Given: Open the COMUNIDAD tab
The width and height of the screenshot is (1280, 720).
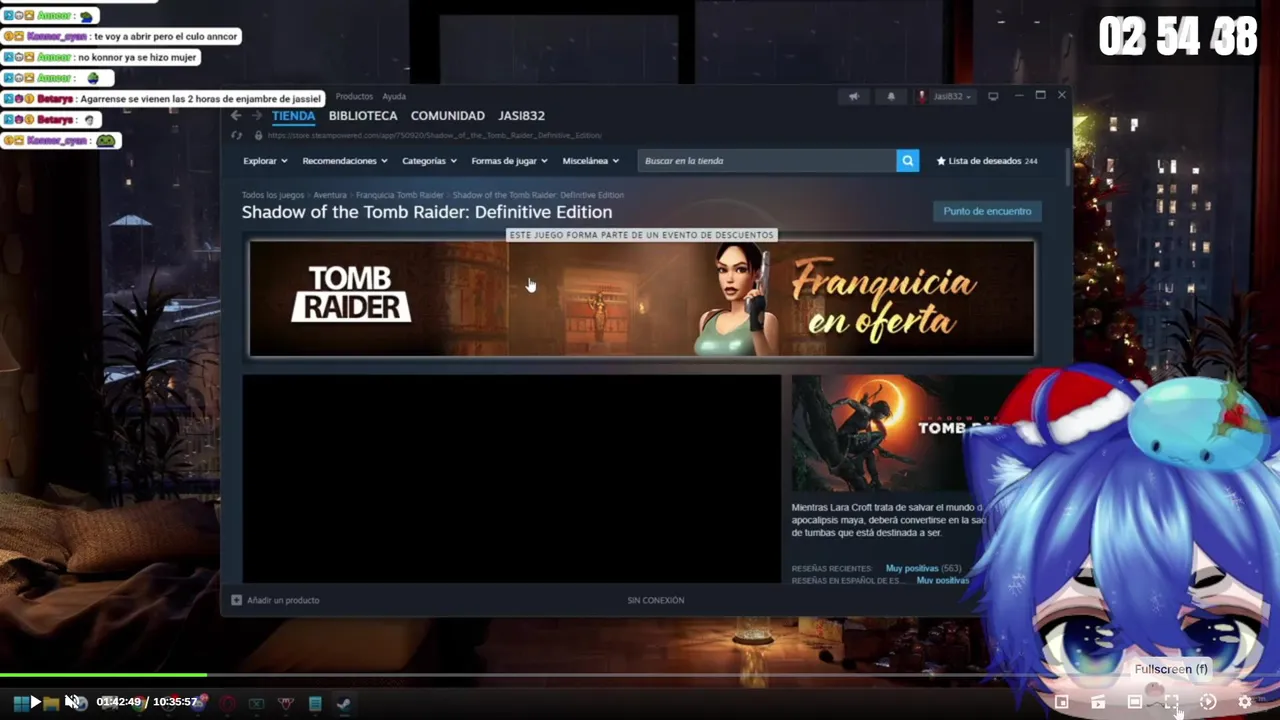Looking at the screenshot, I should click(x=447, y=116).
